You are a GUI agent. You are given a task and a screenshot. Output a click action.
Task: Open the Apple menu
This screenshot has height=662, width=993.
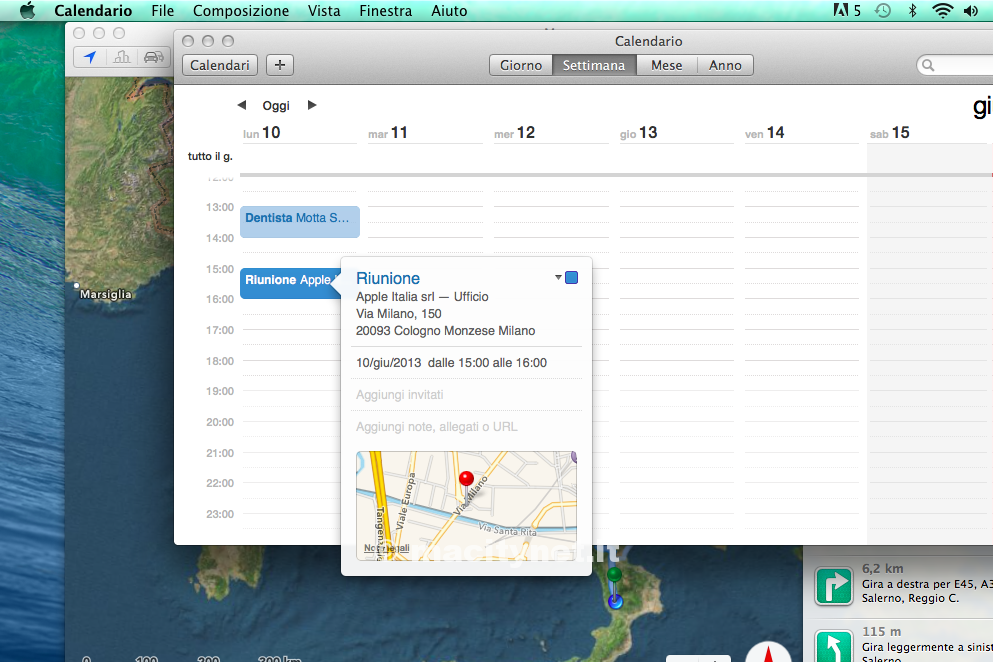coord(27,11)
